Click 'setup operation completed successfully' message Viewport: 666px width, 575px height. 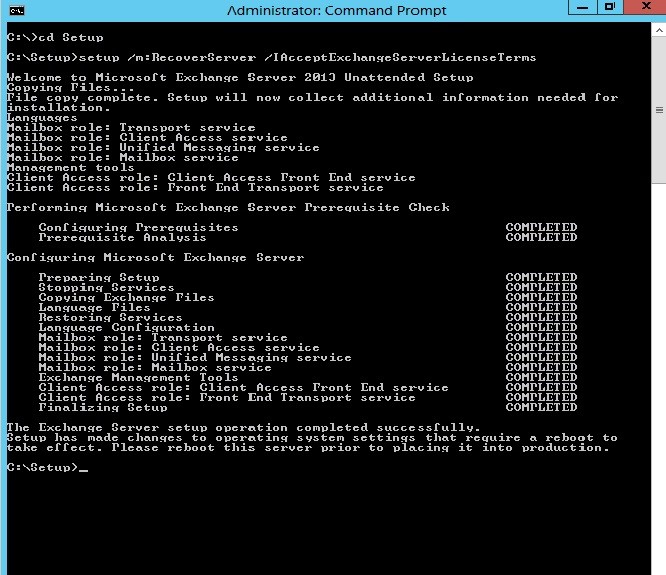click(x=243, y=428)
